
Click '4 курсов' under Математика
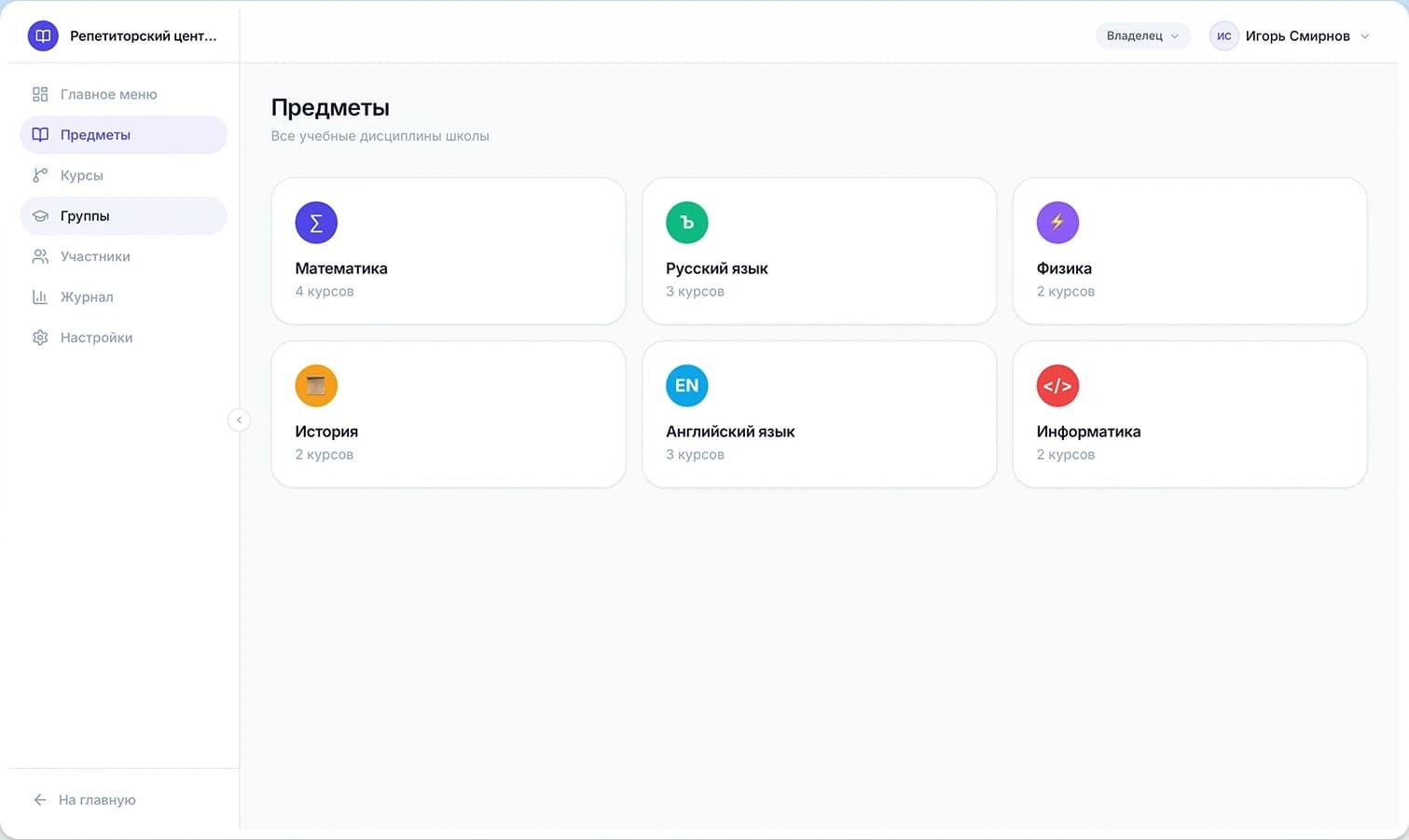click(325, 292)
